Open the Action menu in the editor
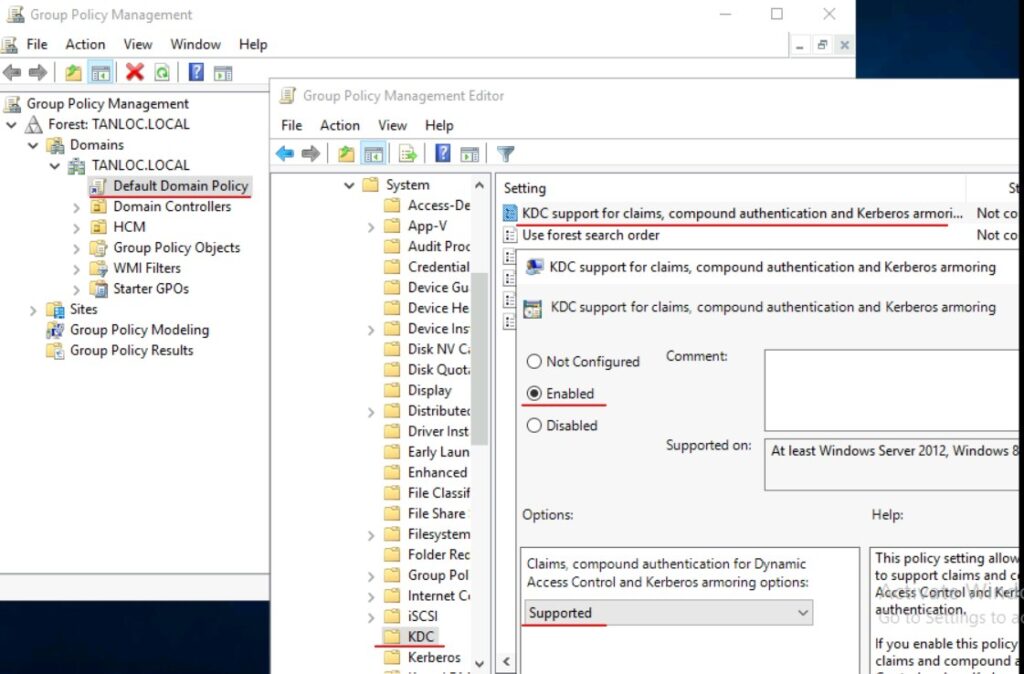This screenshot has height=674, width=1024. (340, 125)
